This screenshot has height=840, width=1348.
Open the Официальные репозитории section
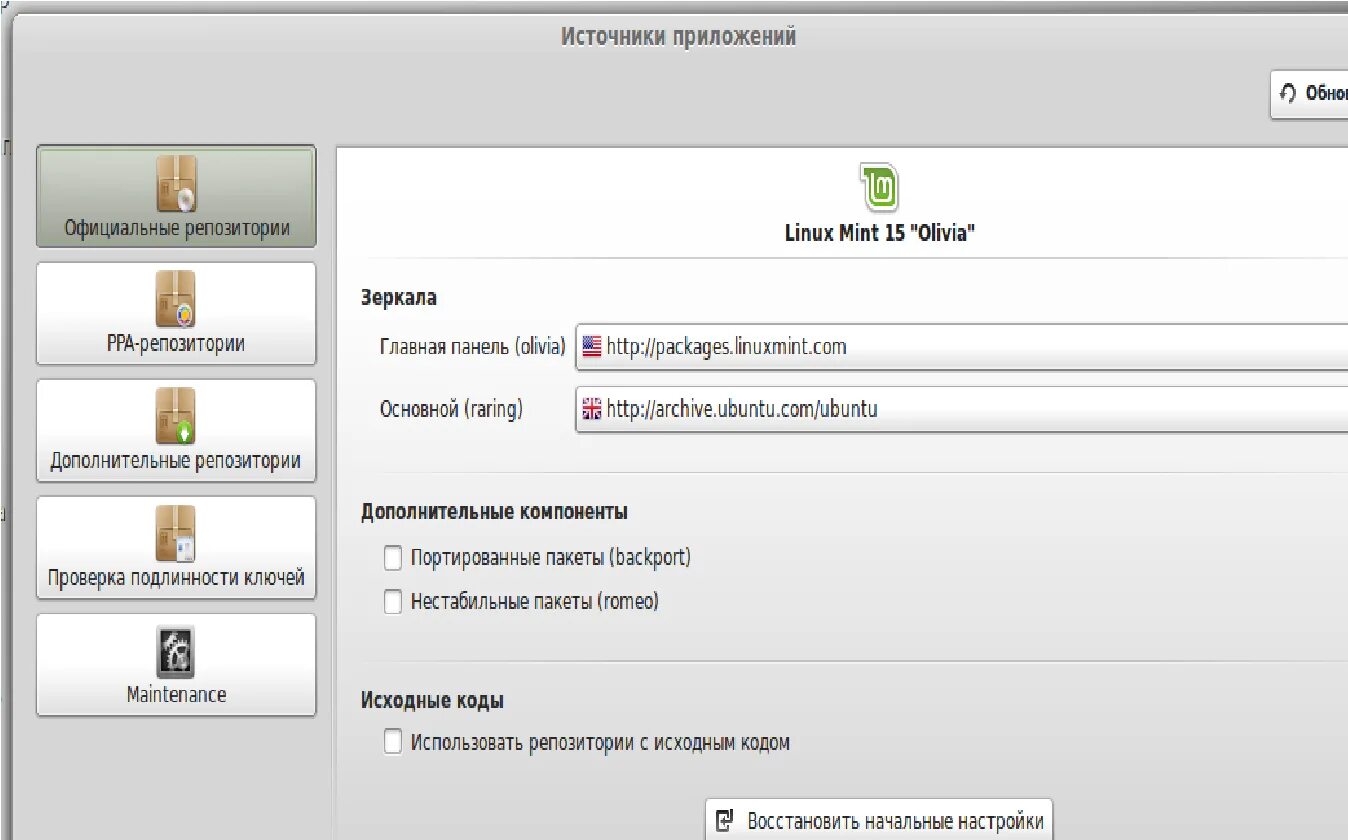point(176,197)
